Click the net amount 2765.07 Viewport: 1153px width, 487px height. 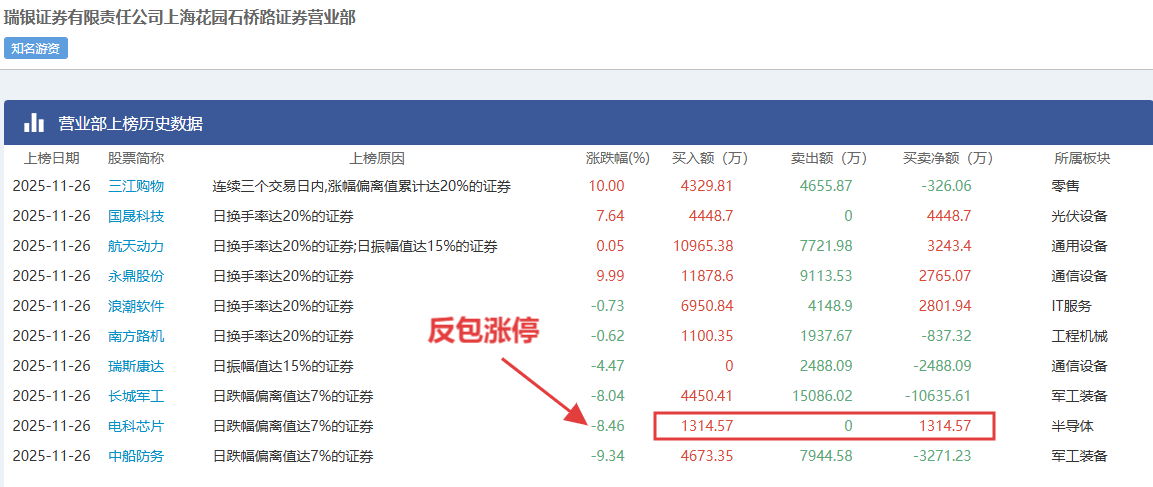946,277
